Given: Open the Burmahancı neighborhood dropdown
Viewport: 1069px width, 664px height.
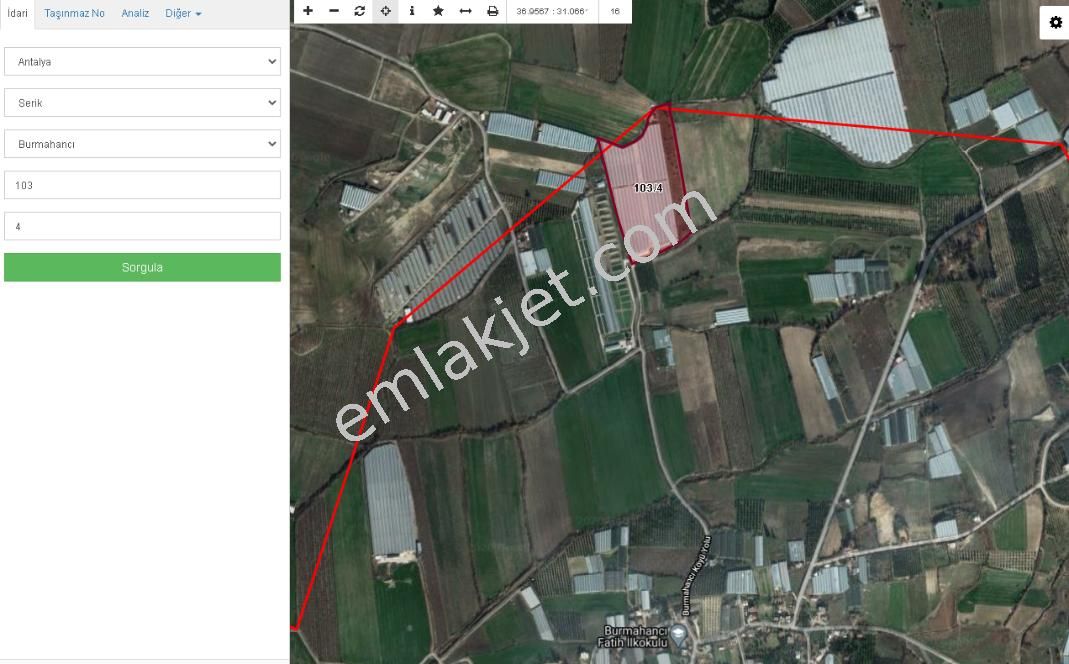Looking at the screenshot, I should coord(142,144).
